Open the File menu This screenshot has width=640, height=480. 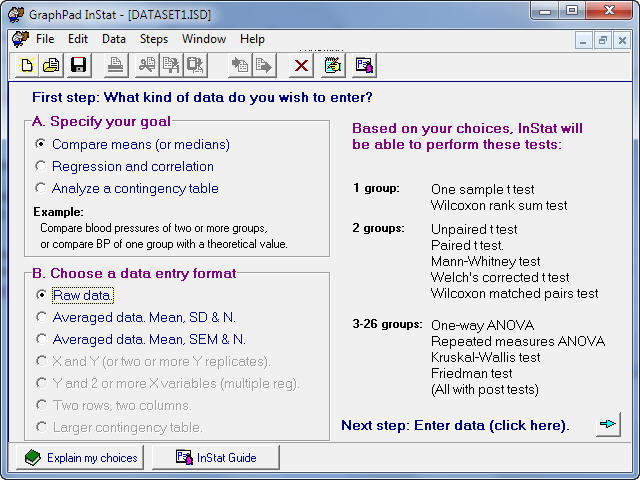[45, 39]
